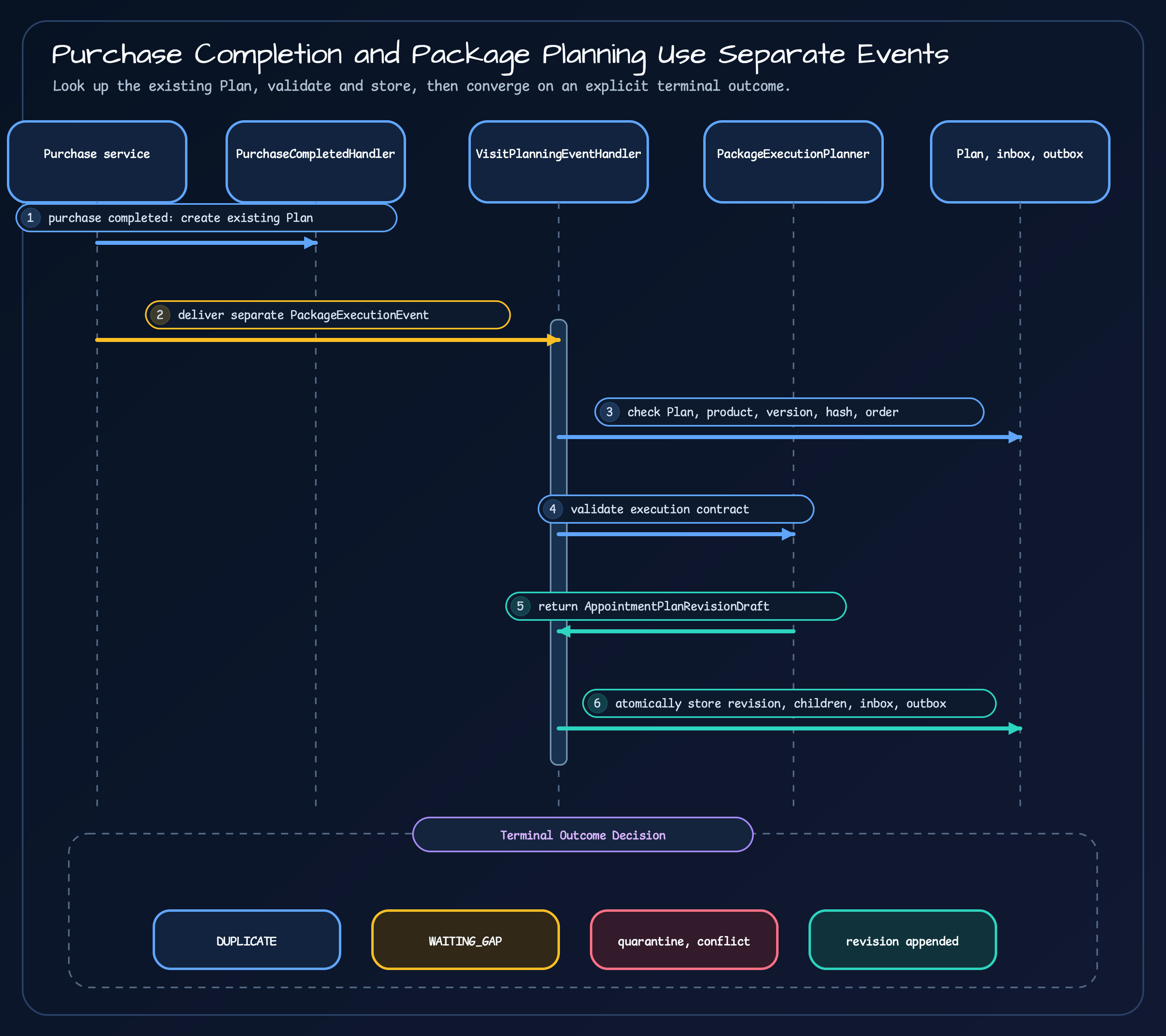Select the PurchaseCompletedHandler participant box

click(x=315, y=162)
